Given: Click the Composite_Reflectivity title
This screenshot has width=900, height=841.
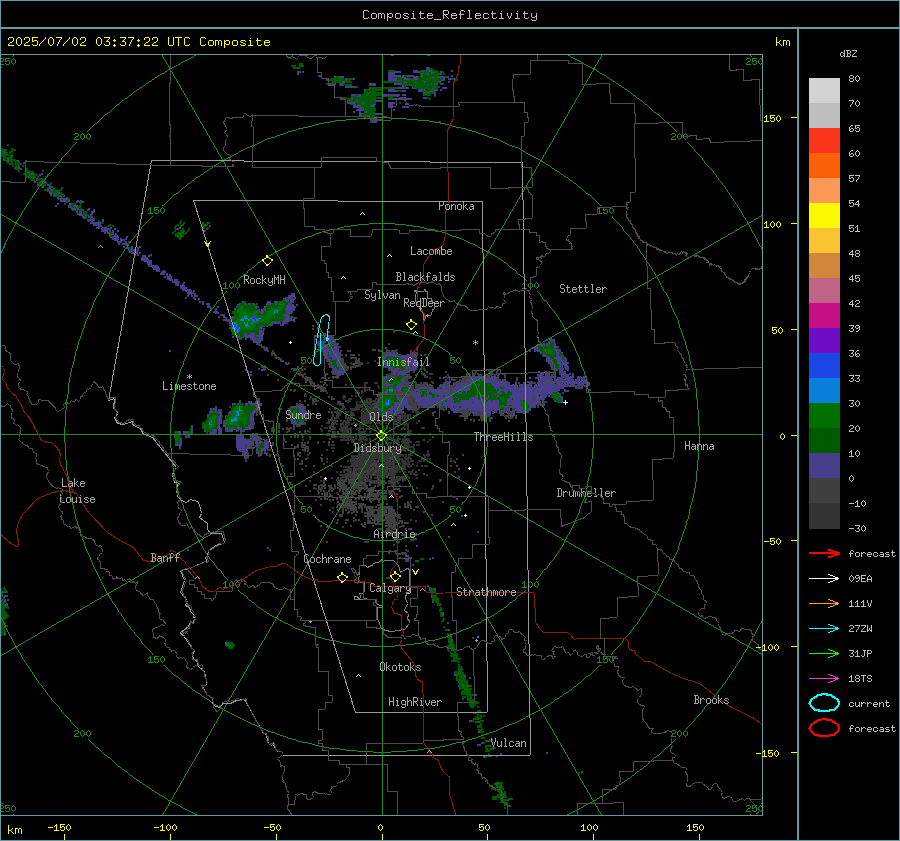Looking at the screenshot, I should 449,15.
